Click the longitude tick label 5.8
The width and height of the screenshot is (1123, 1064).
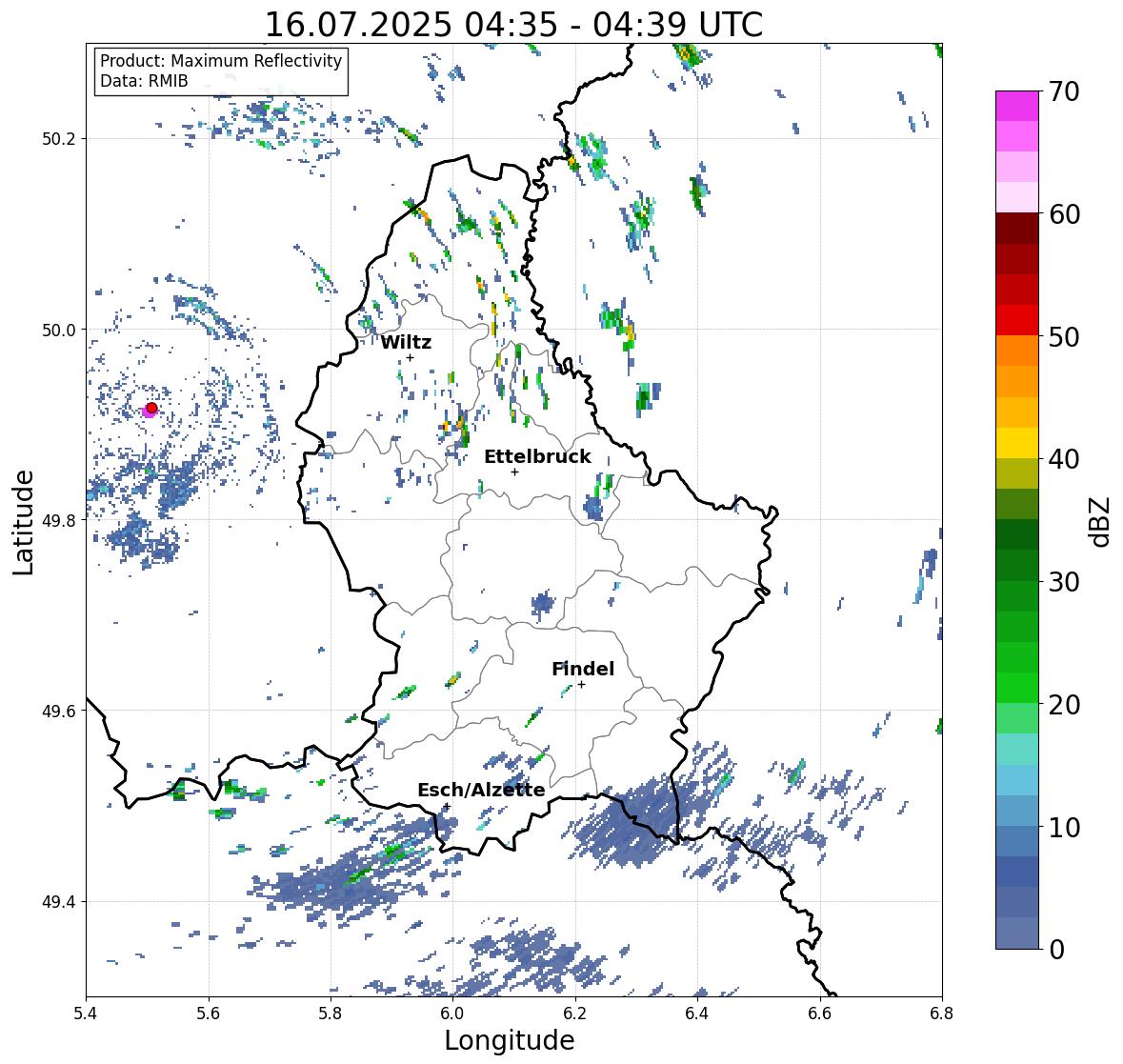pyautogui.click(x=331, y=1013)
